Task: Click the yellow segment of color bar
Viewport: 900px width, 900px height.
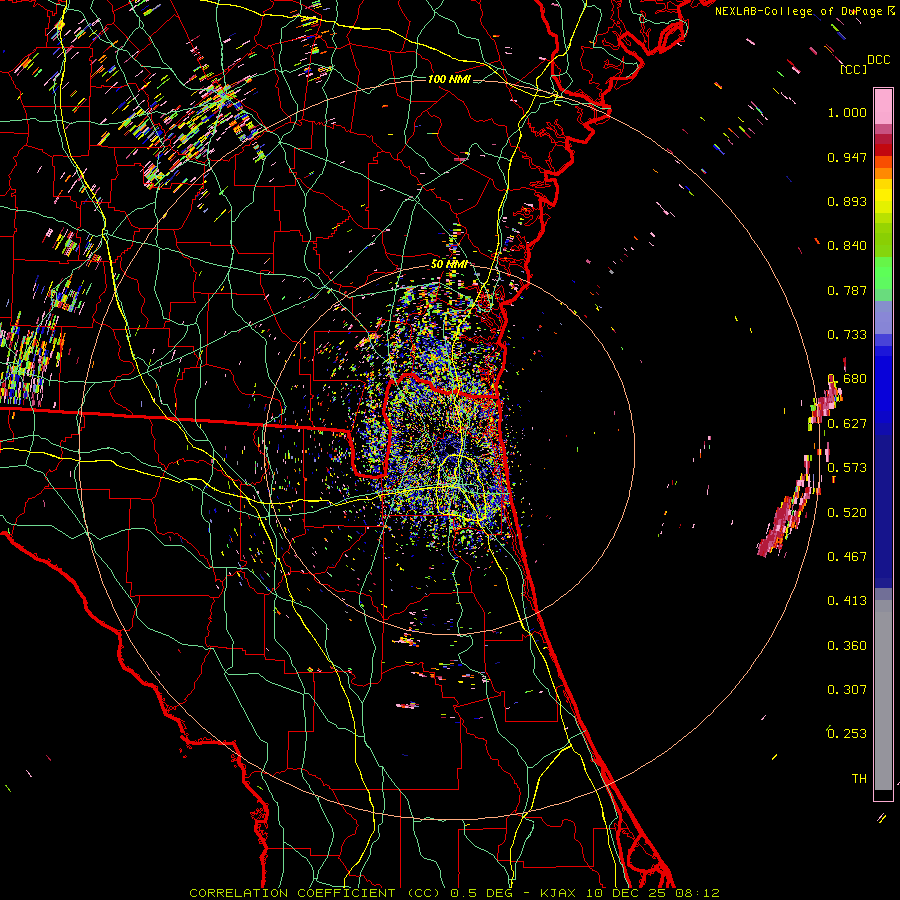Action: click(x=883, y=197)
